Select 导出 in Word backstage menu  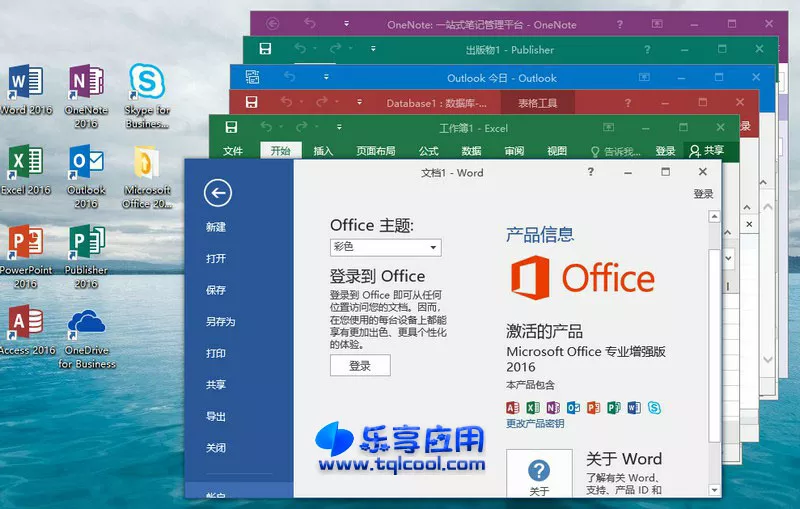[x=216, y=416]
